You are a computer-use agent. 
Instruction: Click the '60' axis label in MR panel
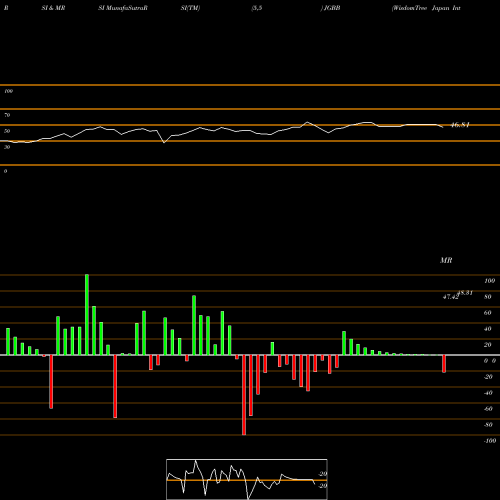(x=488, y=313)
